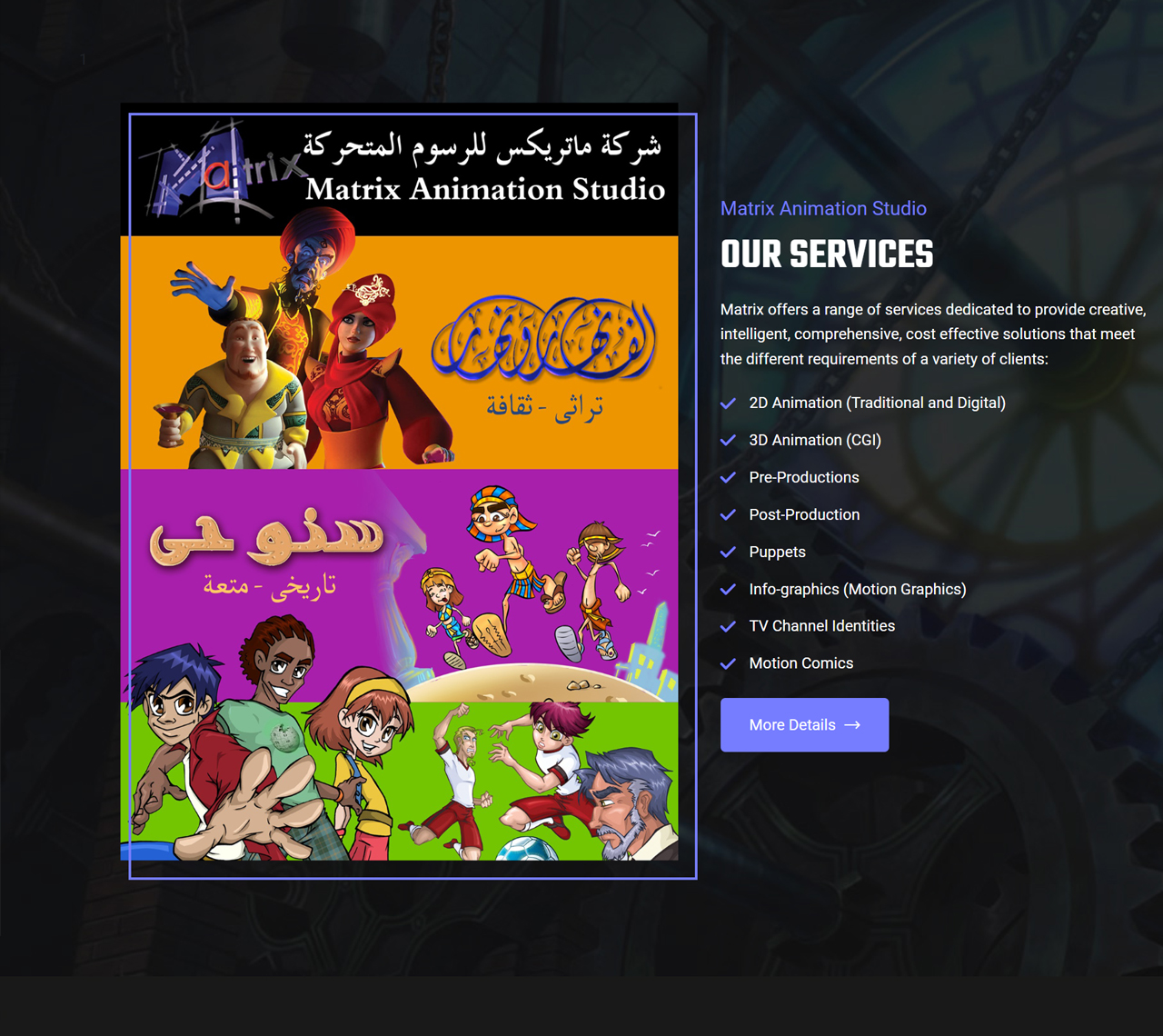Click the white Matrix Animation Studio poster title
Viewport: 1163px width, 1036px height.
coord(485,189)
